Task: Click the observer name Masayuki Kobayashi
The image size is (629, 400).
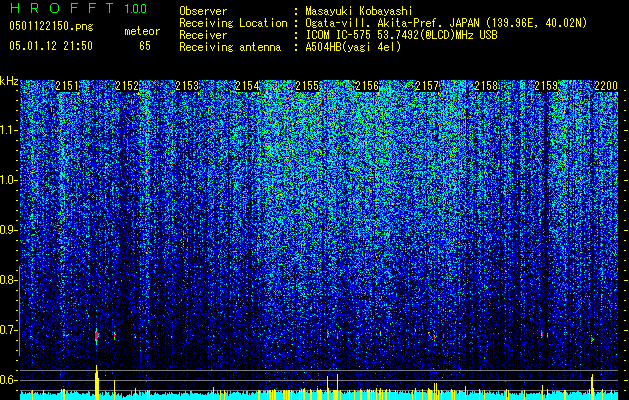Action: coord(359,11)
